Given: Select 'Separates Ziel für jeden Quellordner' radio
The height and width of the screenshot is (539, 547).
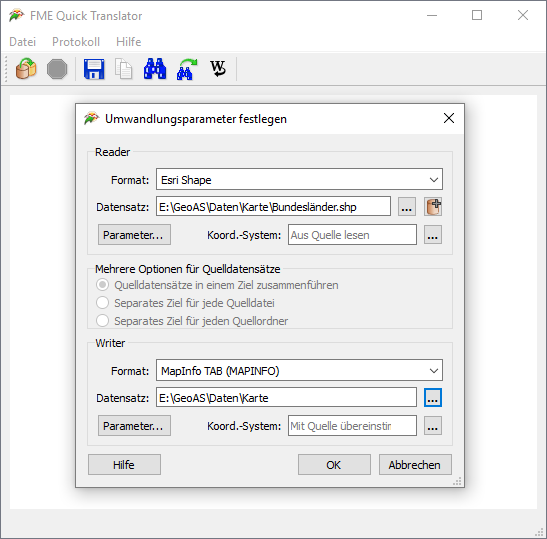Looking at the screenshot, I should (103, 320).
